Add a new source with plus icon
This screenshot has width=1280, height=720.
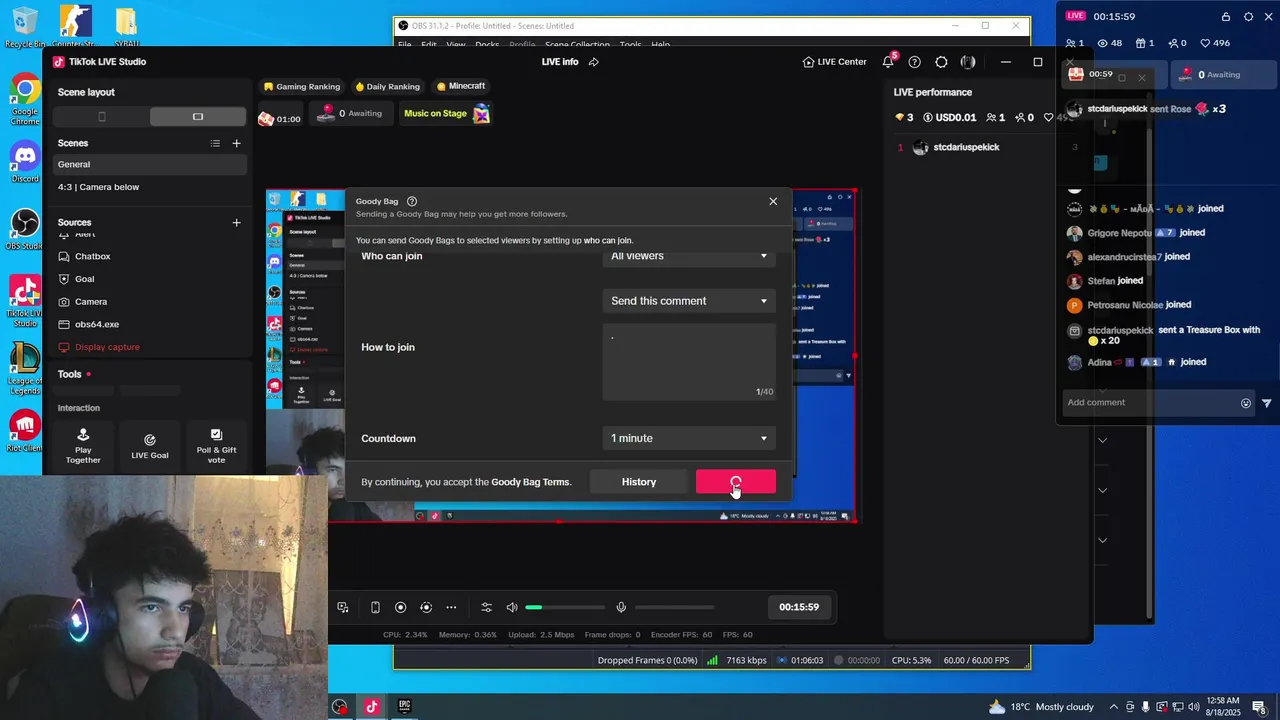(x=237, y=222)
